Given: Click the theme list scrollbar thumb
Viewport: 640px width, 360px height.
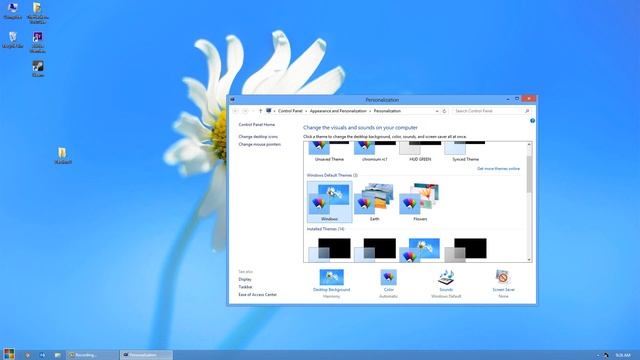Looking at the screenshot, I should pyautogui.click(x=529, y=174).
